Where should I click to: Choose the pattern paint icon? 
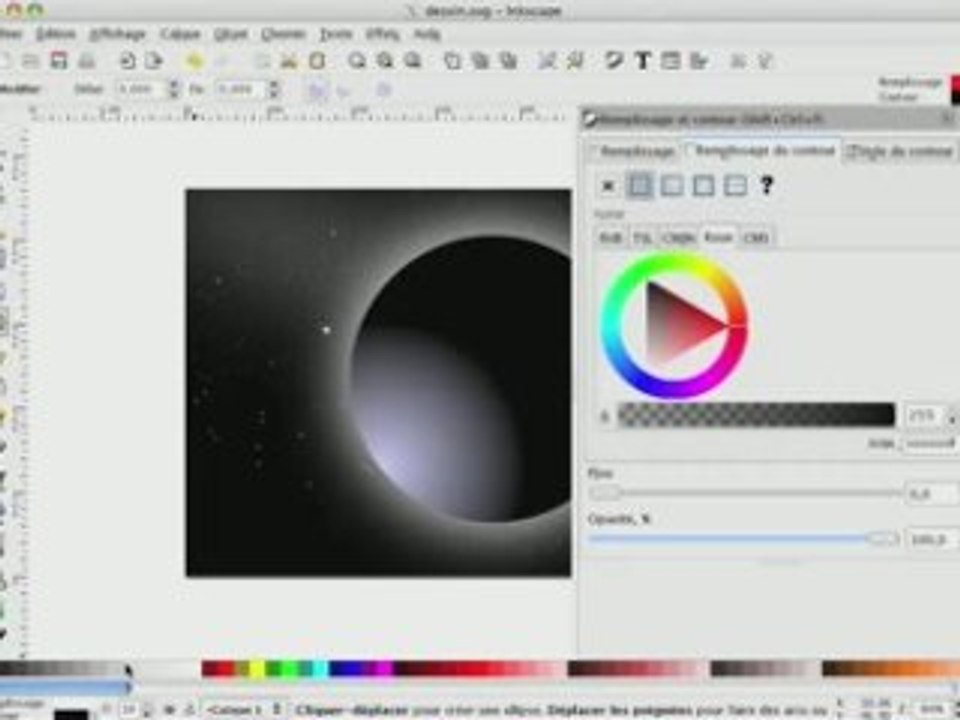(736, 185)
